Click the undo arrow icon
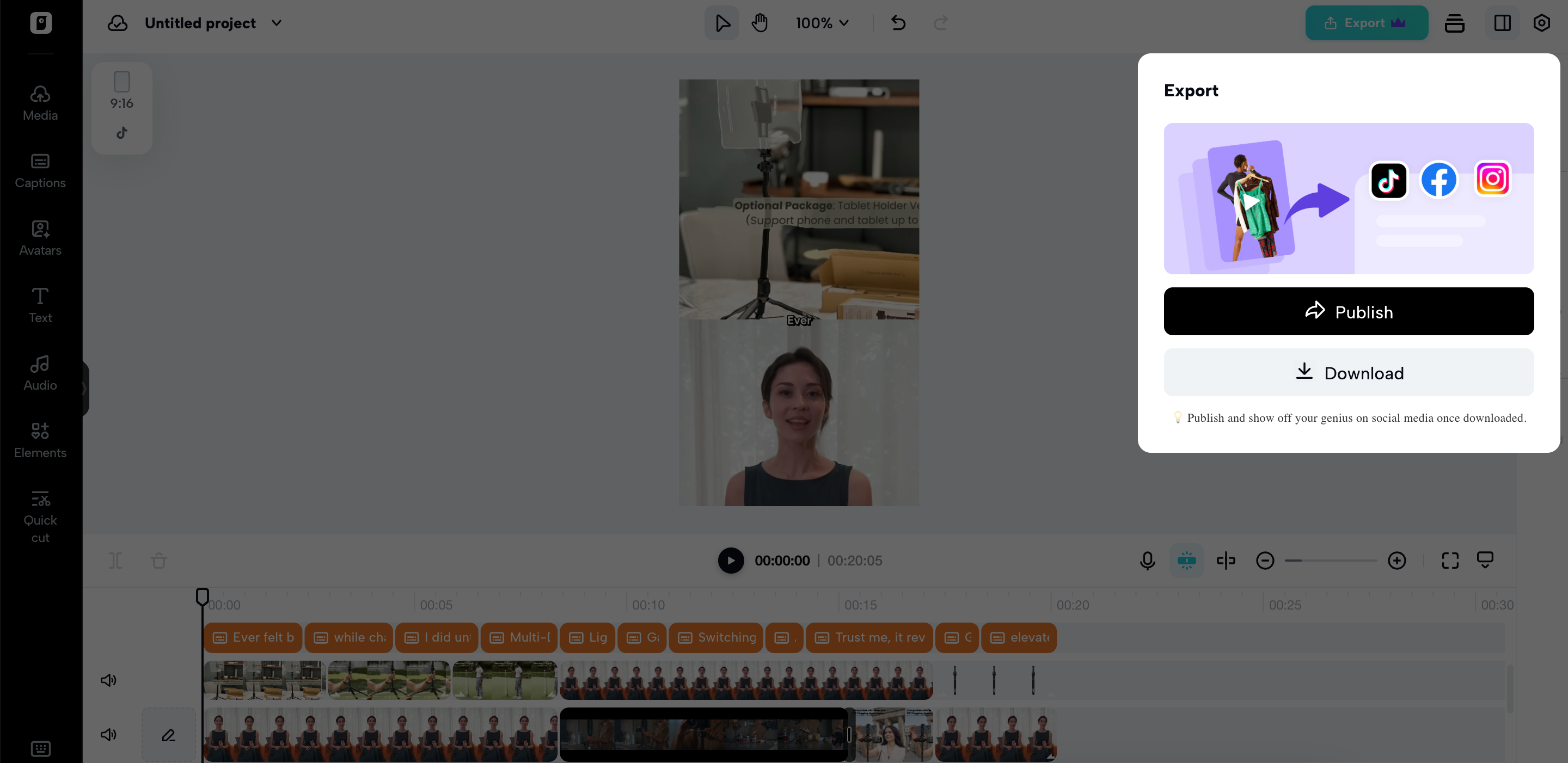Image resolution: width=1568 pixels, height=763 pixels. pos(898,23)
